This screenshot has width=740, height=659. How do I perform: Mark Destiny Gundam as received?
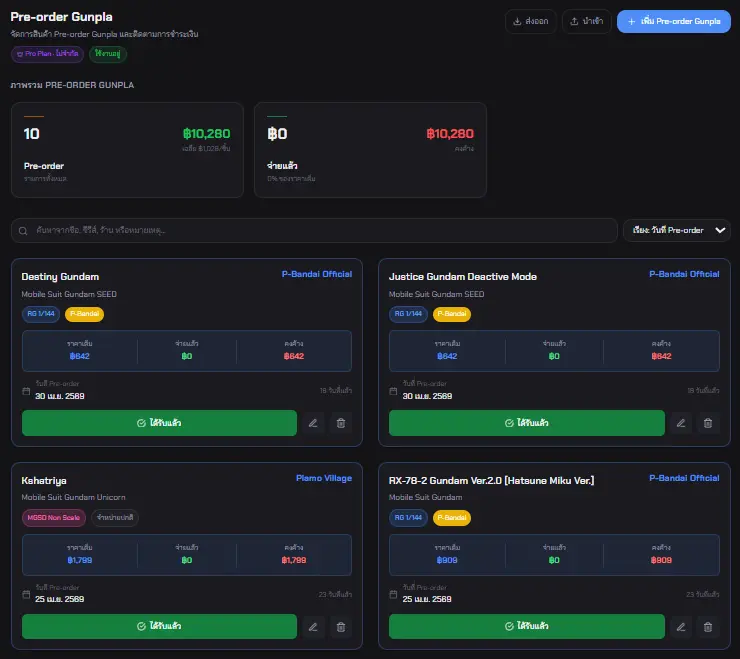coord(159,423)
